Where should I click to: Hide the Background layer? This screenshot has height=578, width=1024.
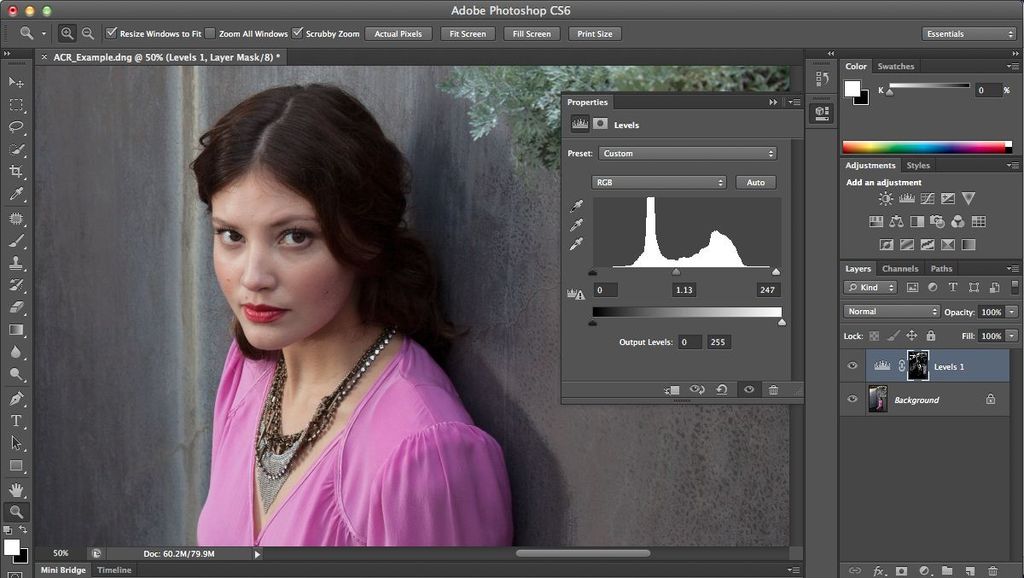(852, 399)
